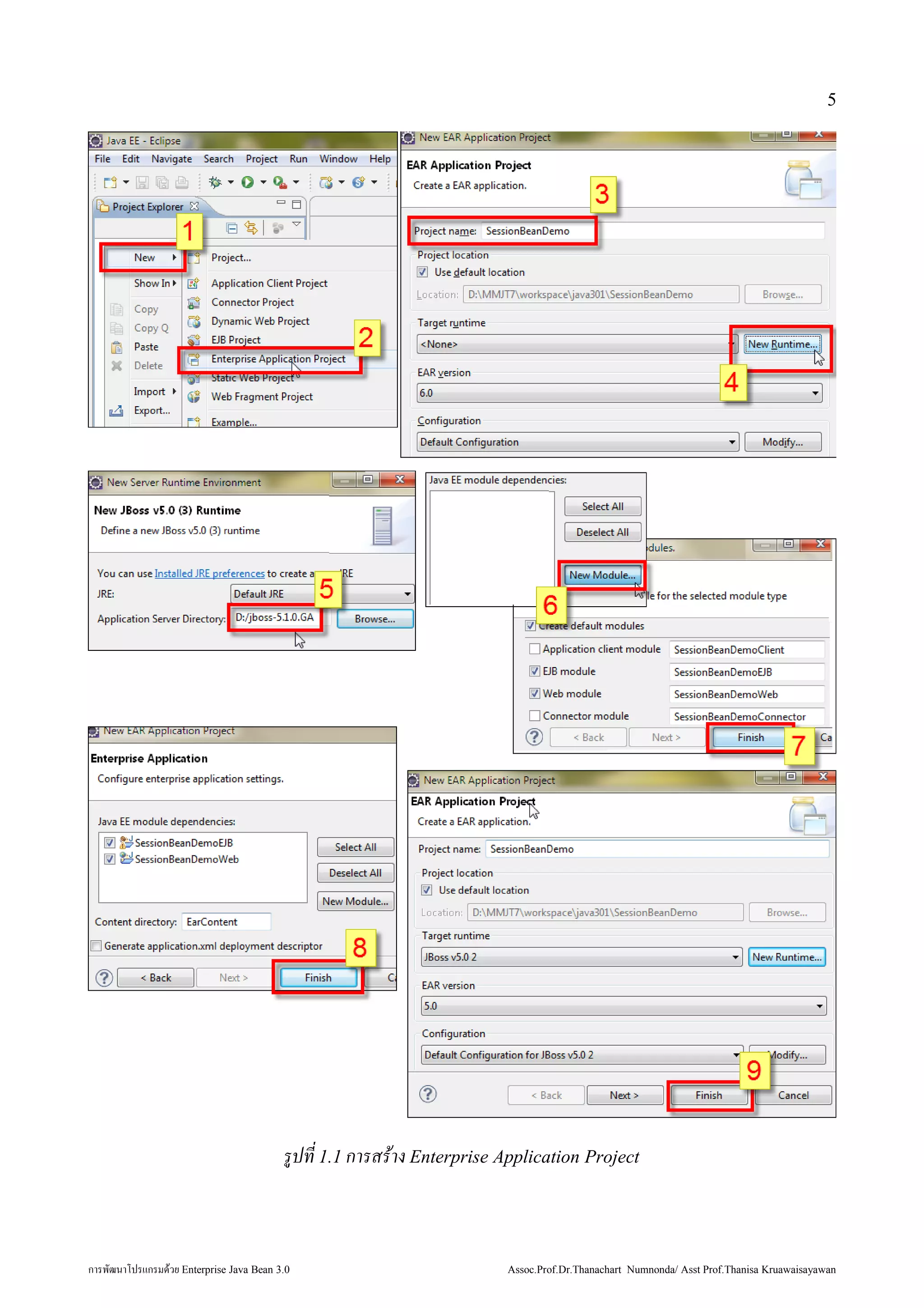
Task: Check Application client module checkbox
Action: [x=535, y=649]
